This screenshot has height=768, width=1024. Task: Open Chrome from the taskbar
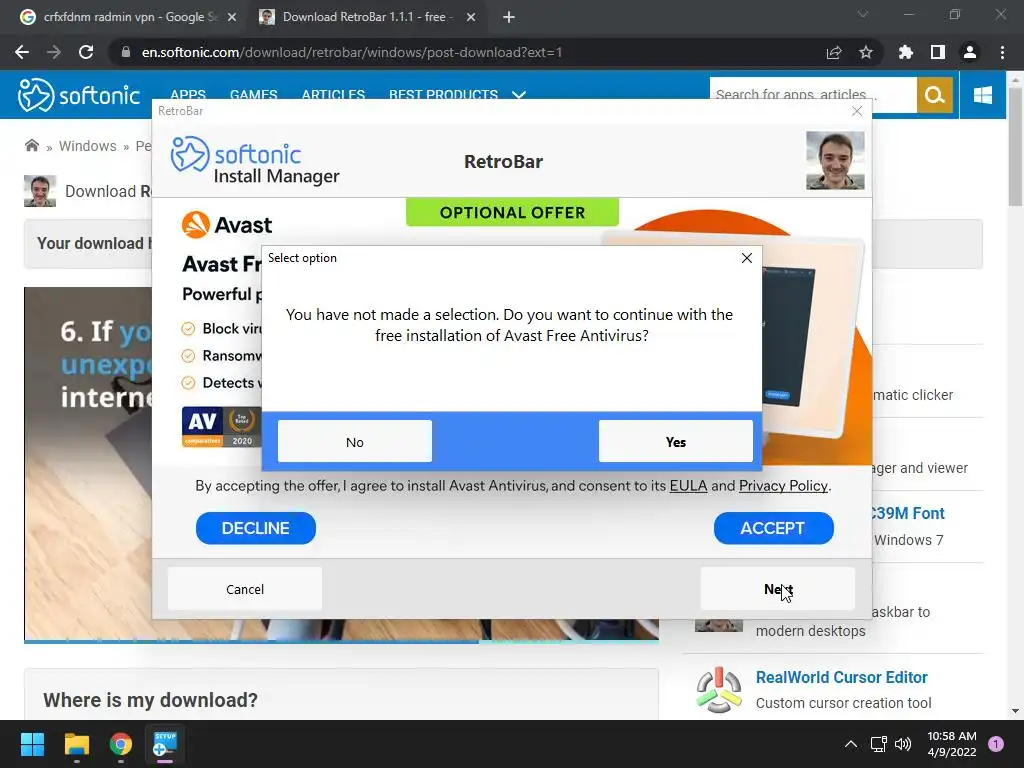[x=121, y=744]
